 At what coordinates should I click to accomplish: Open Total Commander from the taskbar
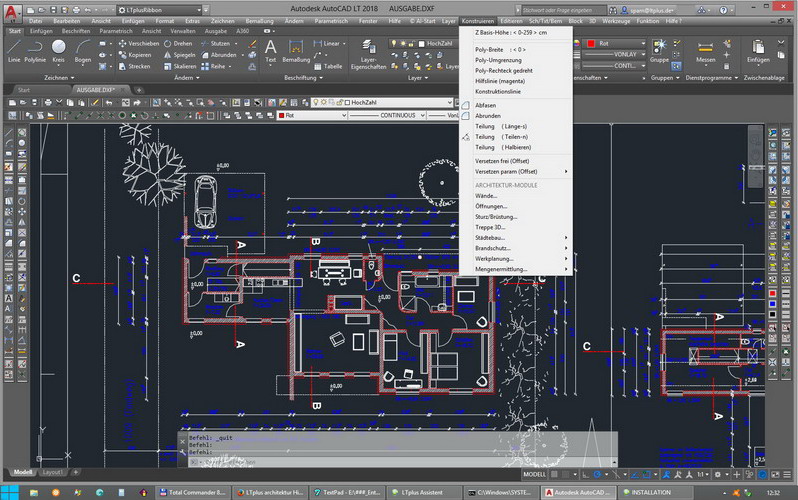coord(192,492)
